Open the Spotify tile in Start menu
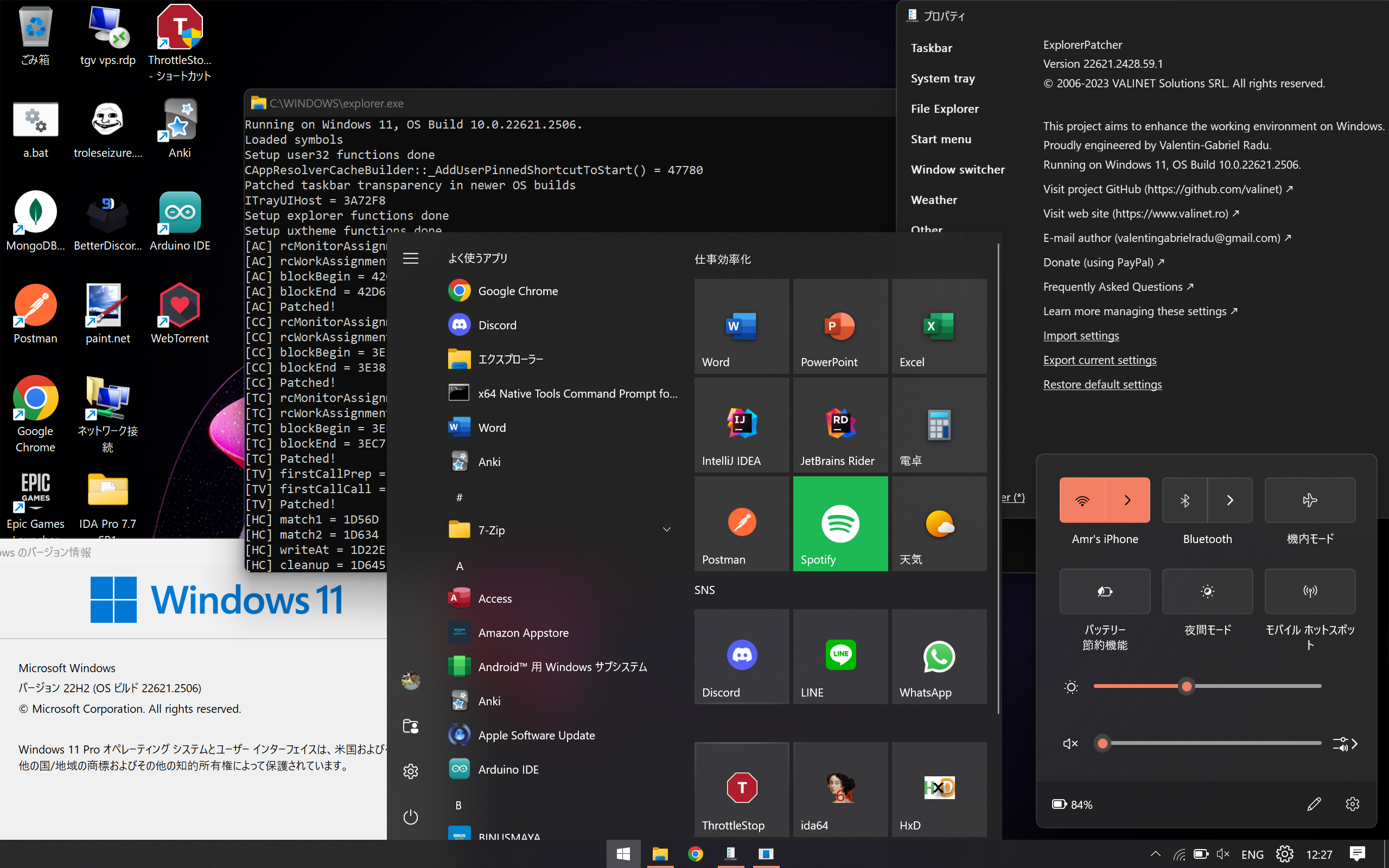1389x868 pixels. 840,524
